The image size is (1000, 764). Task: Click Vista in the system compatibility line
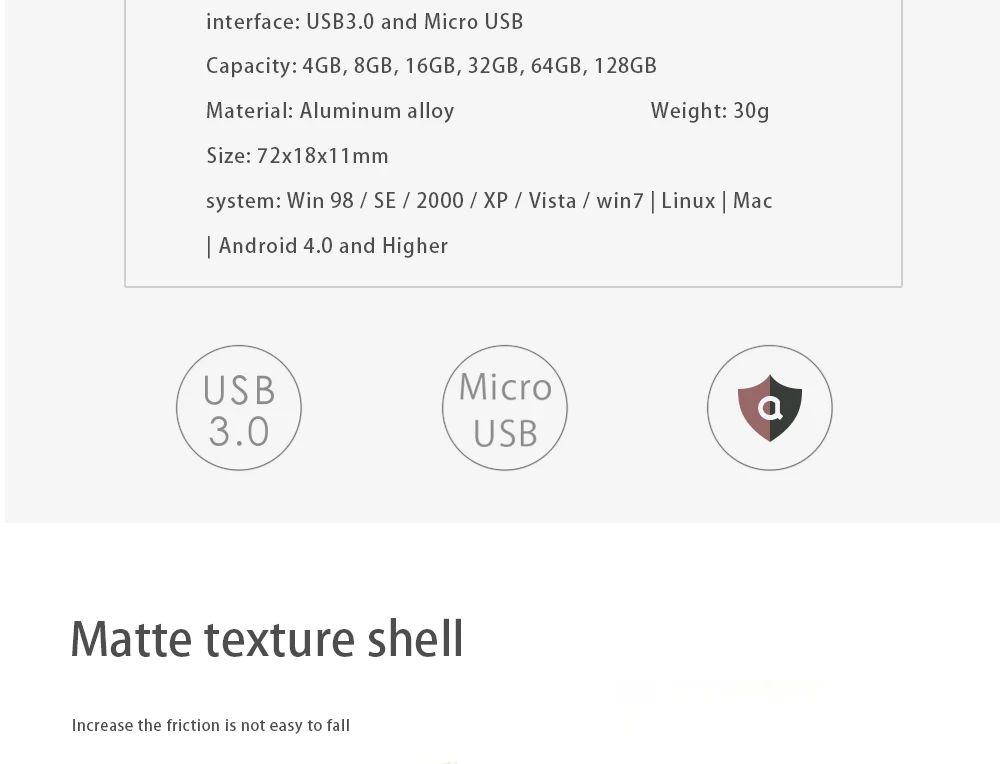(x=552, y=202)
